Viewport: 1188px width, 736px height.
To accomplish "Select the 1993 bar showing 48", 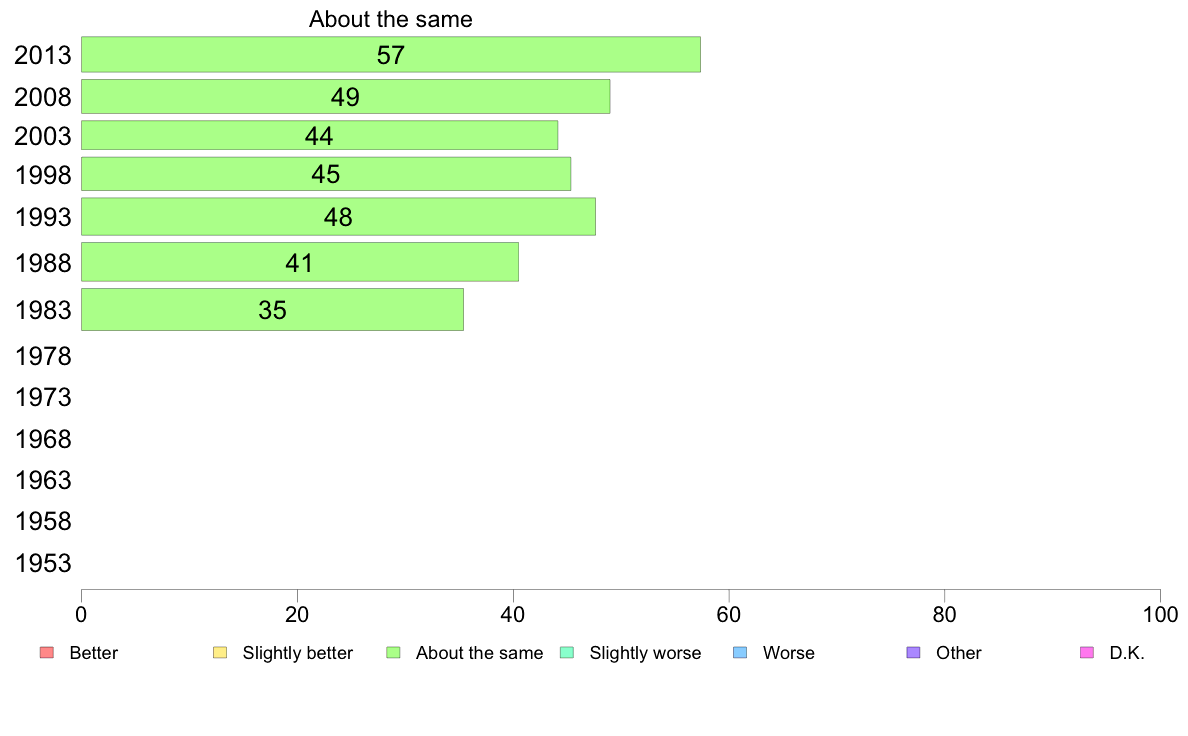I will (x=339, y=217).
